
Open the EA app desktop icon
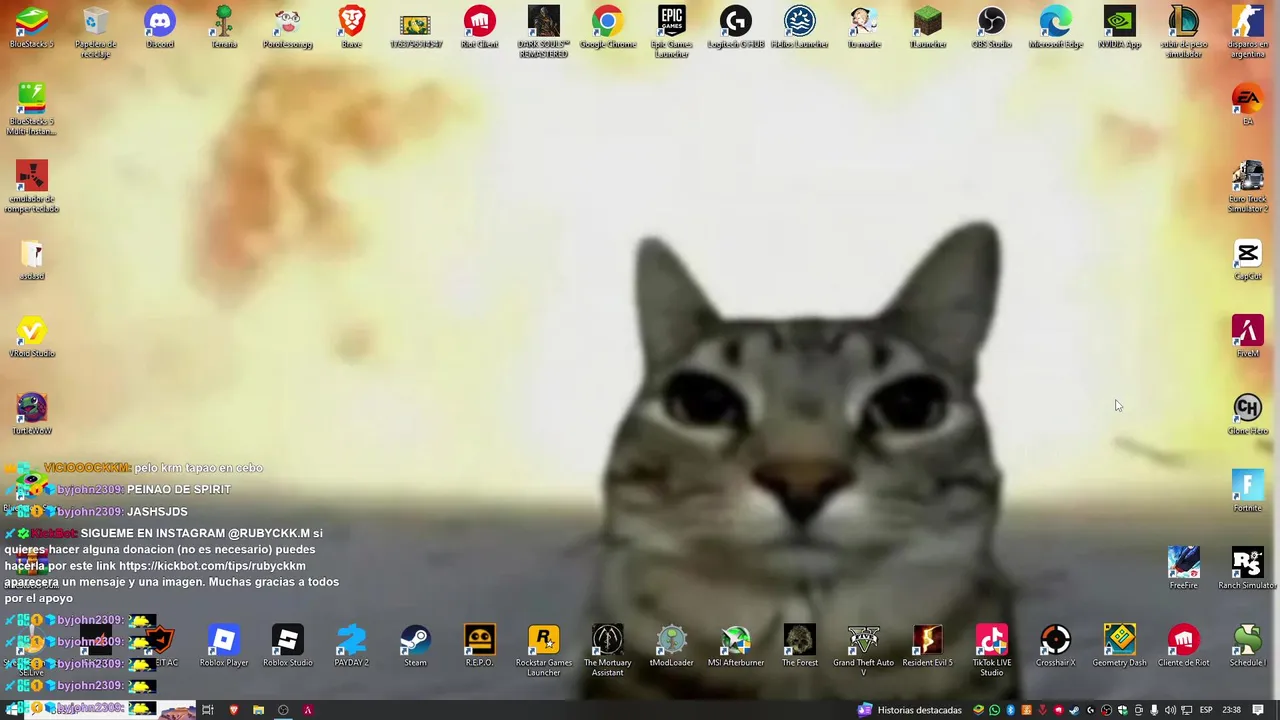[1248, 105]
